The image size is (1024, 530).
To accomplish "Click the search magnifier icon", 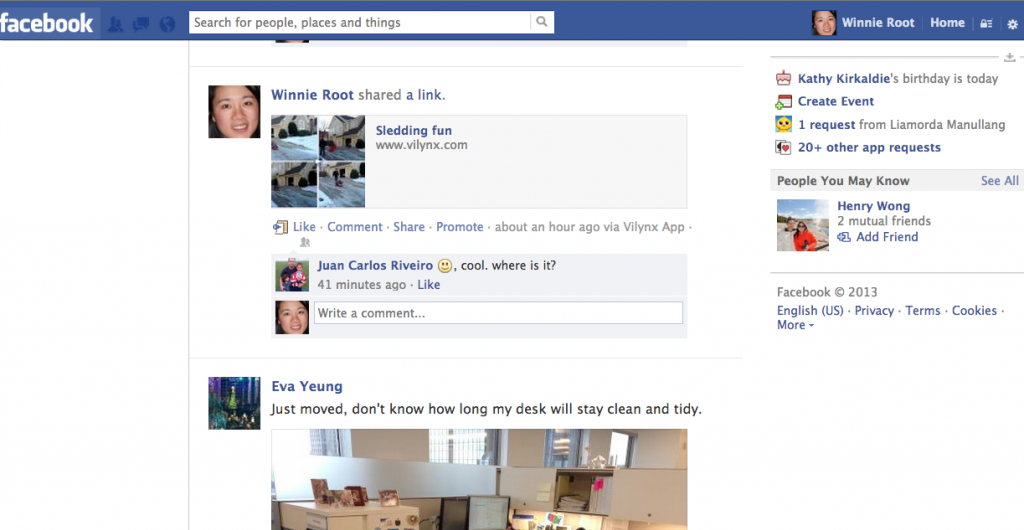I will pyautogui.click(x=541, y=22).
